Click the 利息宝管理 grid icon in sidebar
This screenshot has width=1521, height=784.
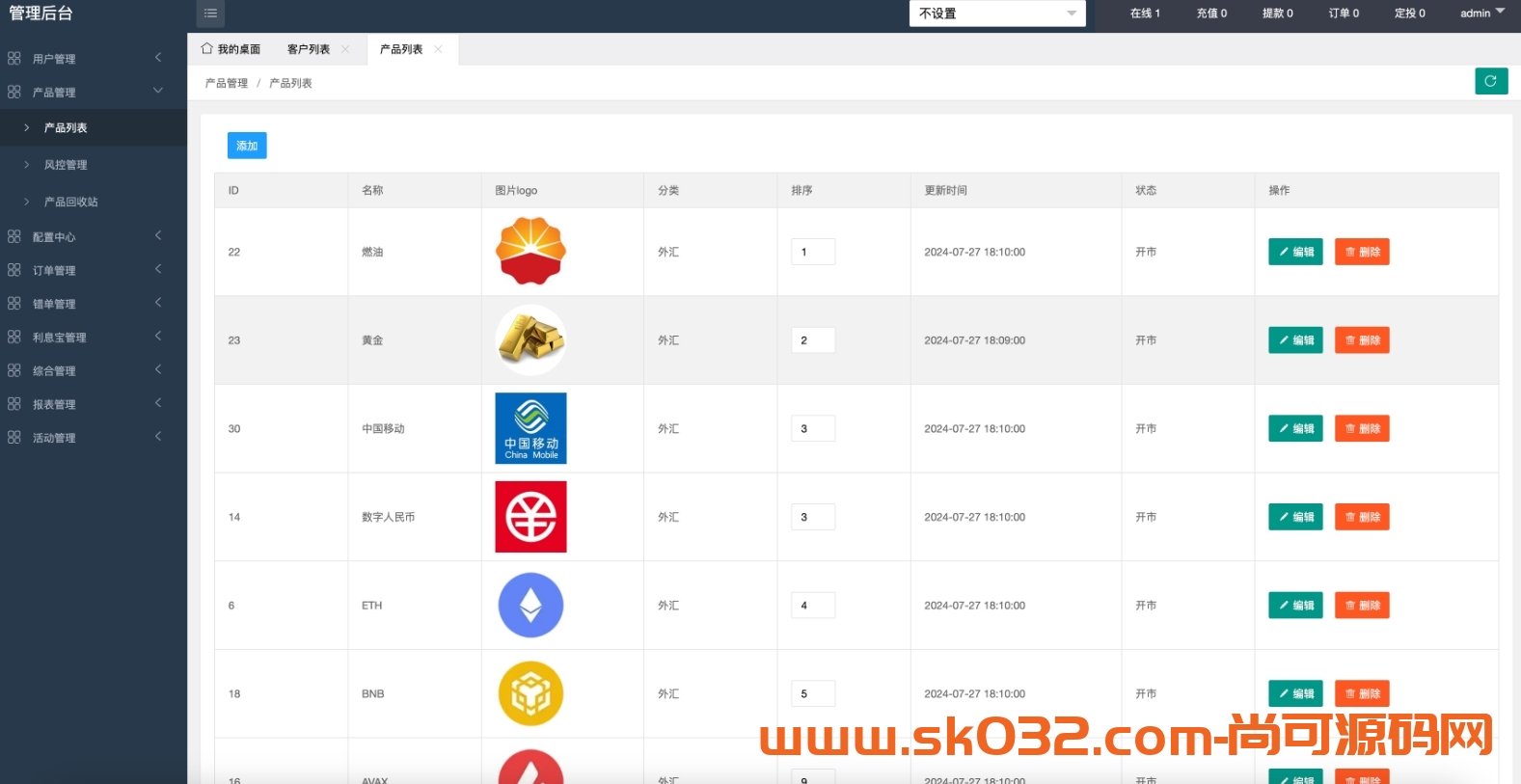(14, 337)
